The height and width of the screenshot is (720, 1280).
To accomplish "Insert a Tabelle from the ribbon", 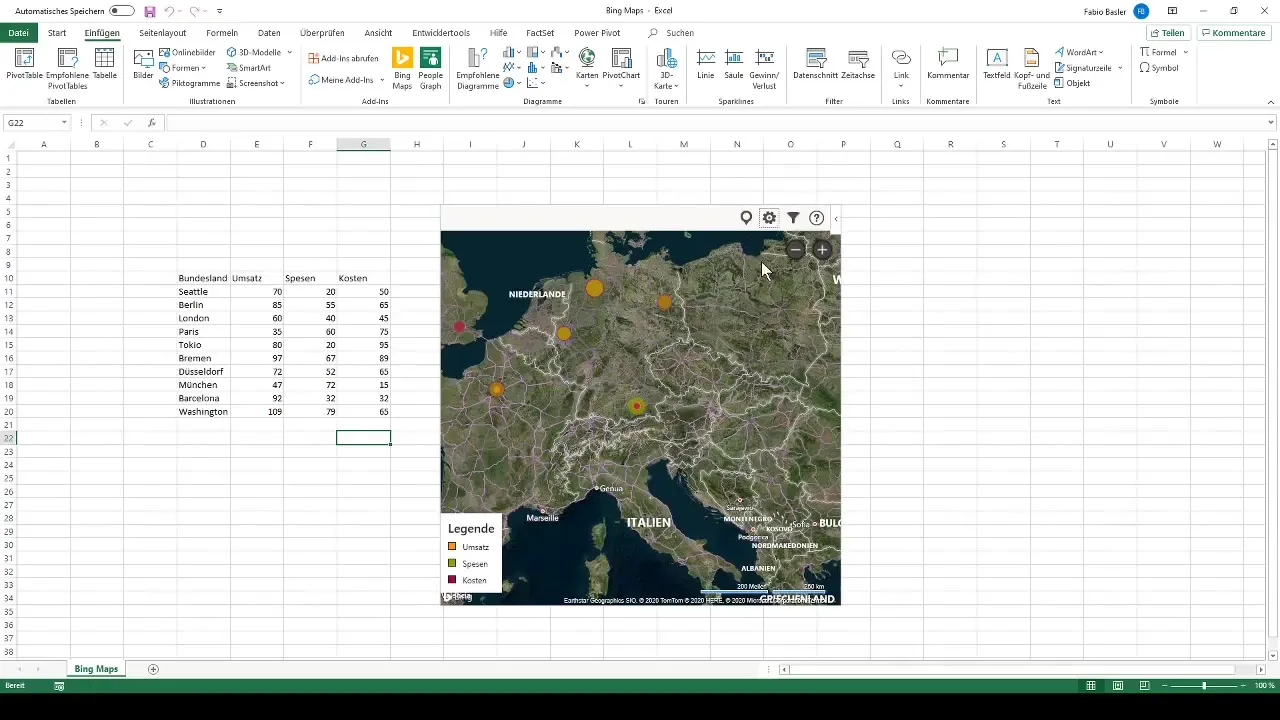I will (x=104, y=66).
